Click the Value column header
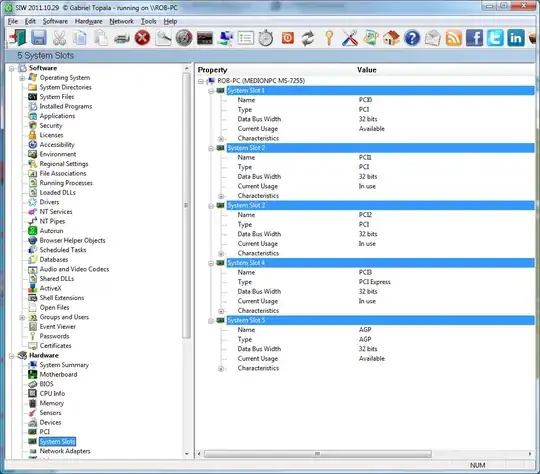The image size is (540, 474). pos(366,70)
